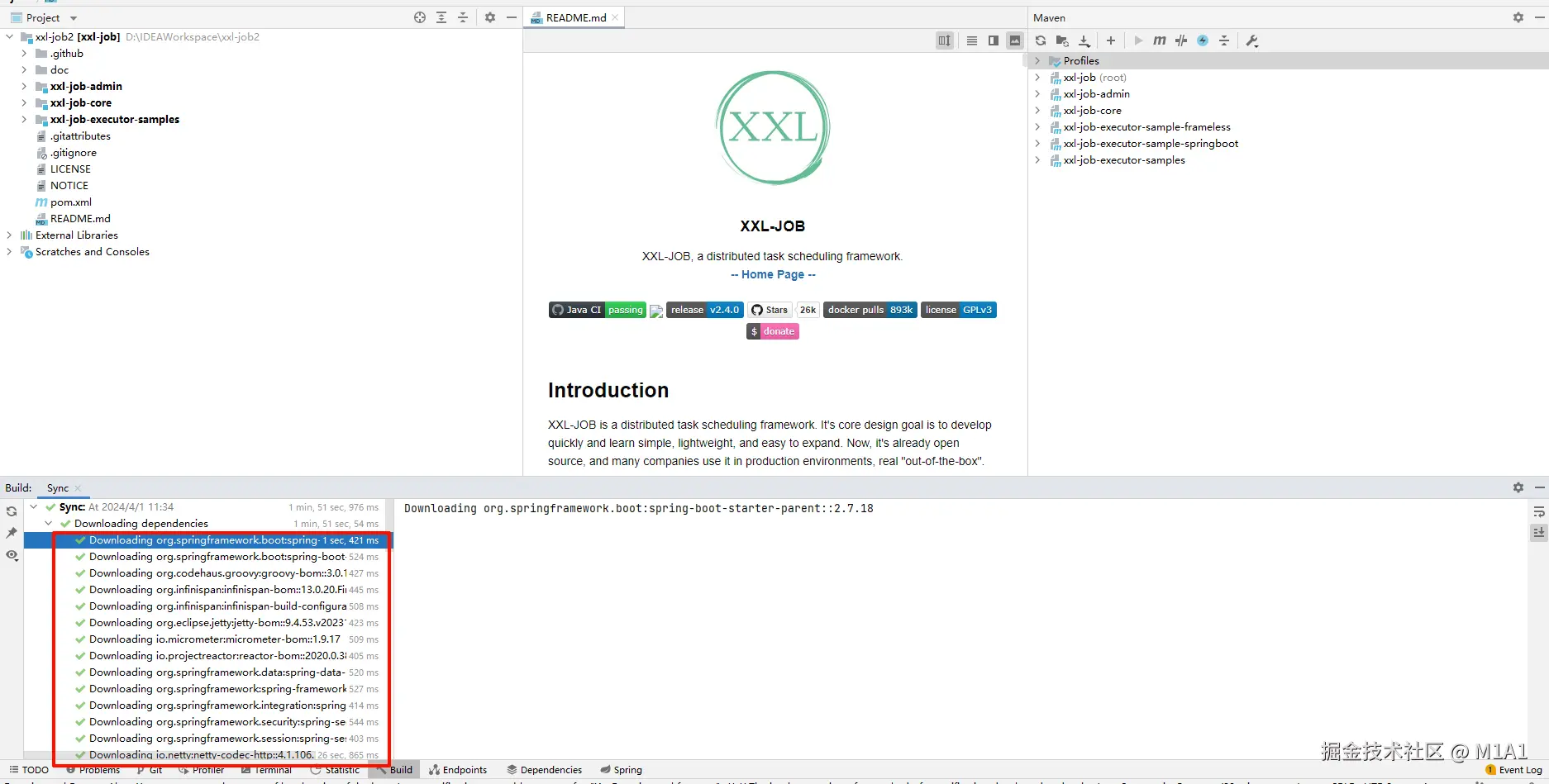
Task: Add a Maven project with plus icon
Action: pyautogui.click(x=1111, y=40)
